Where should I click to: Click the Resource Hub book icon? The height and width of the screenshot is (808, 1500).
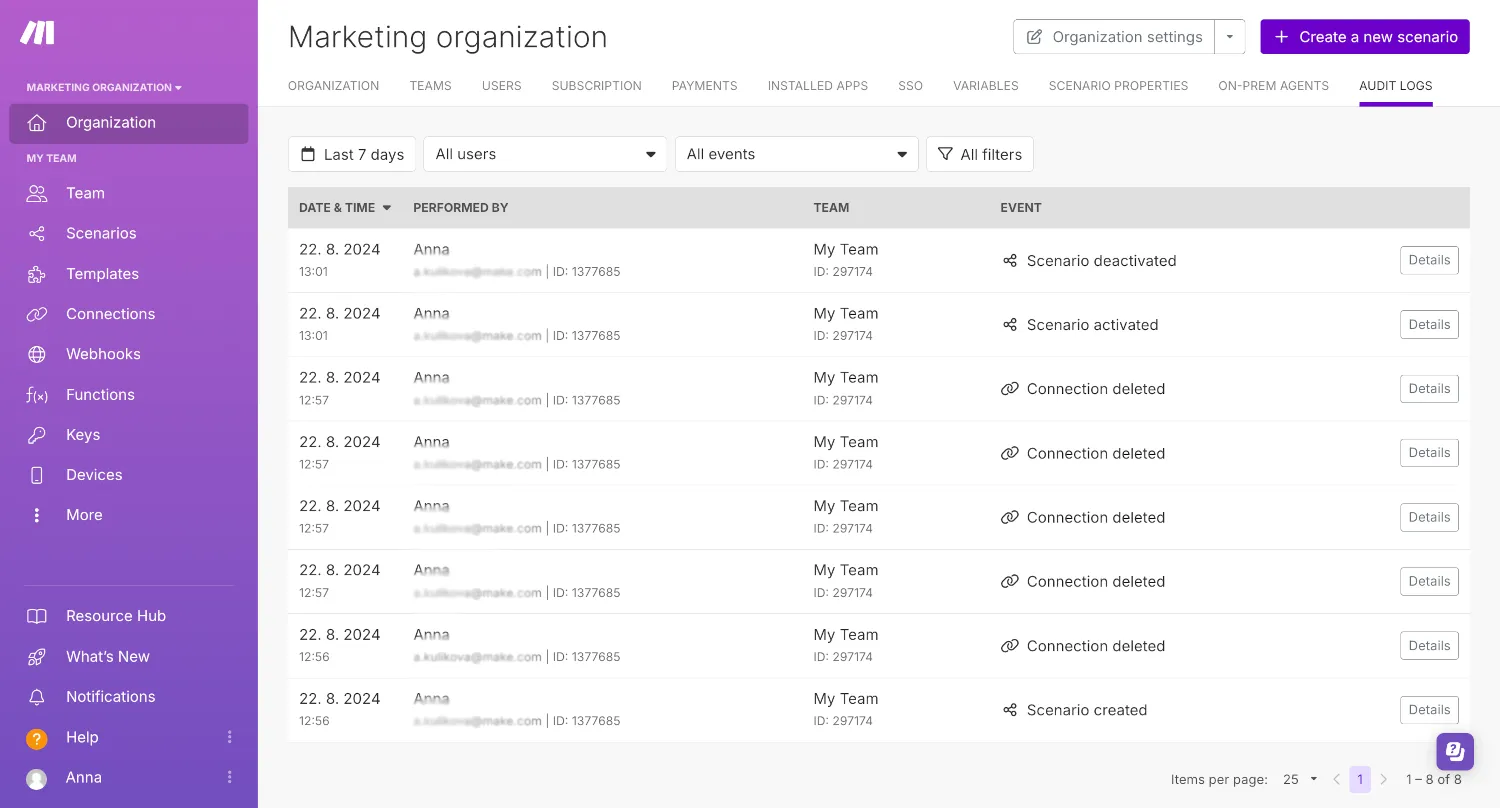click(x=37, y=616)
